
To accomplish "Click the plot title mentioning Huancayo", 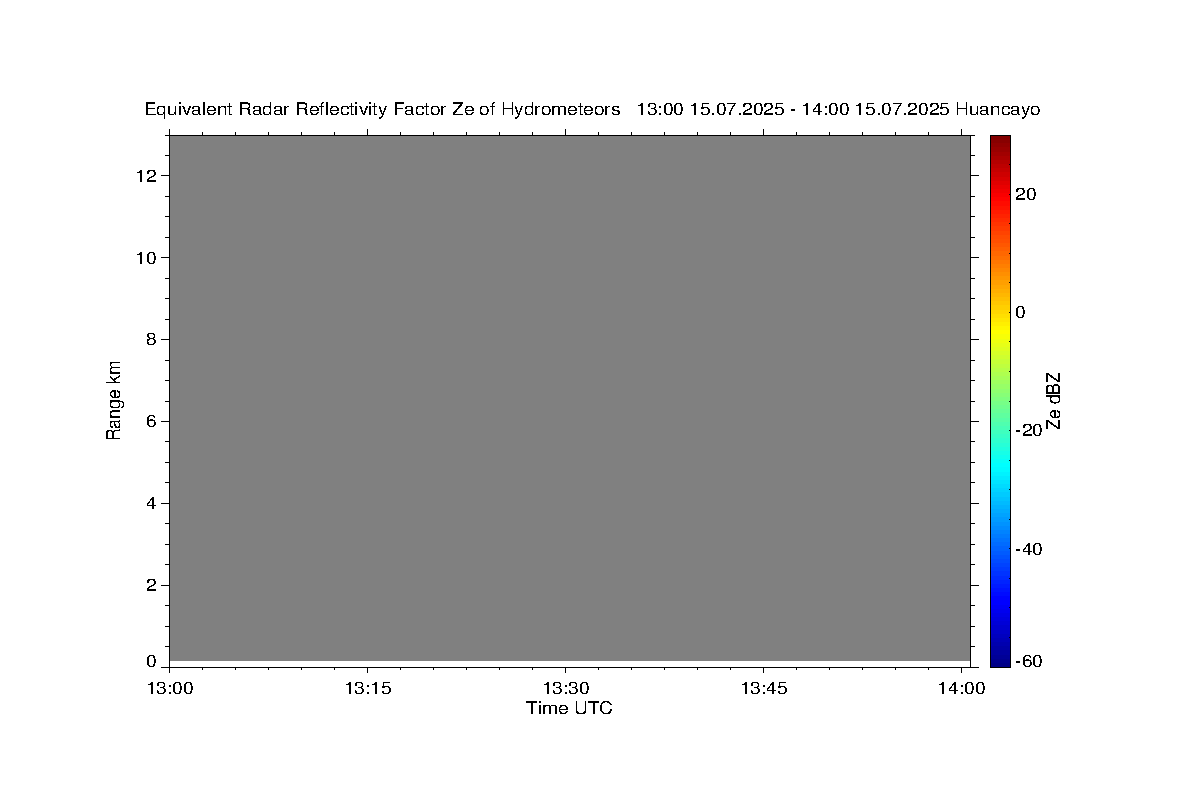I will (592, 109).
